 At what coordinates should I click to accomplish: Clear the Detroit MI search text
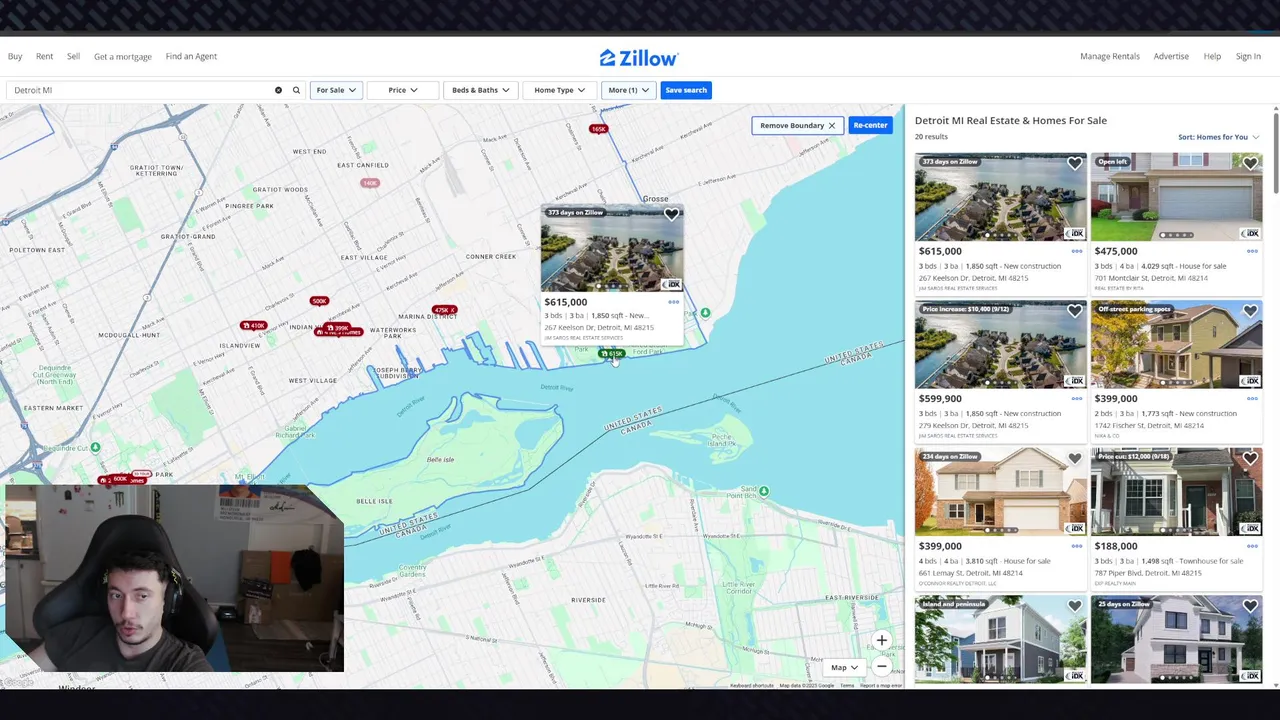[x=278, y=90]
